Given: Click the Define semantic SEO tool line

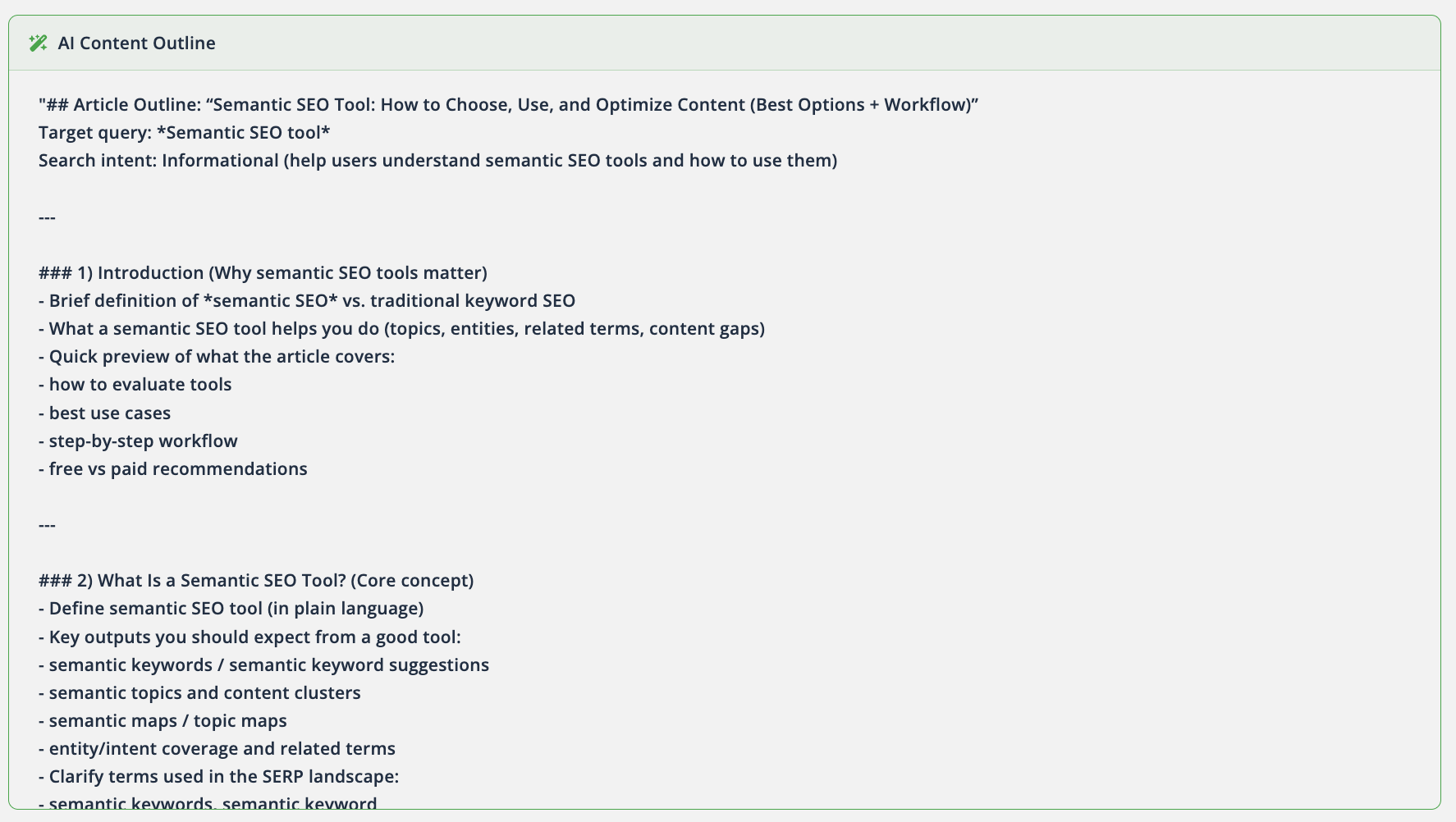Looking at the screenshot, I should [x=231, y=609].
